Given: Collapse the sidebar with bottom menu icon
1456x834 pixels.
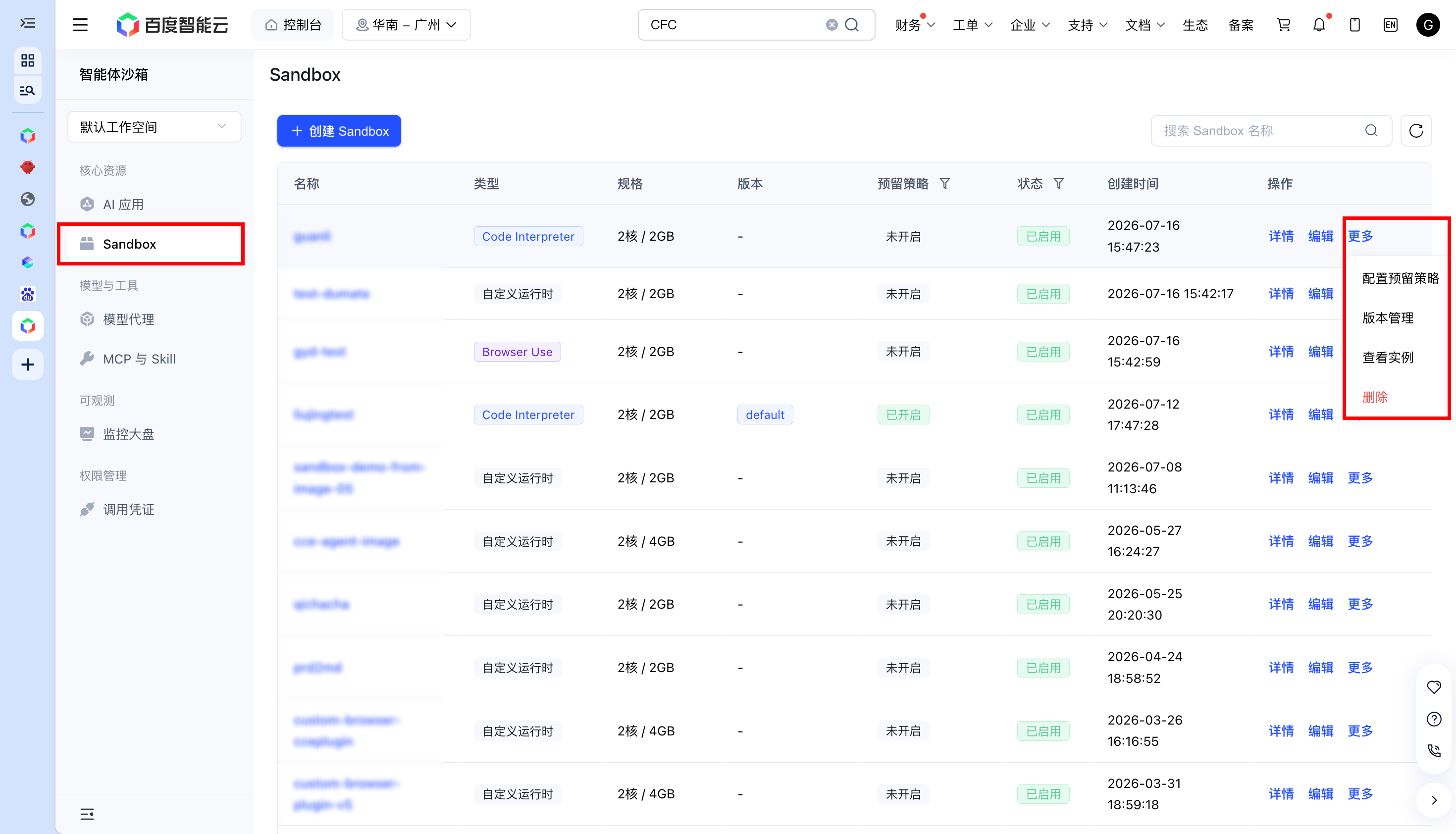Looking at the screenshot, I should point(87,814).
